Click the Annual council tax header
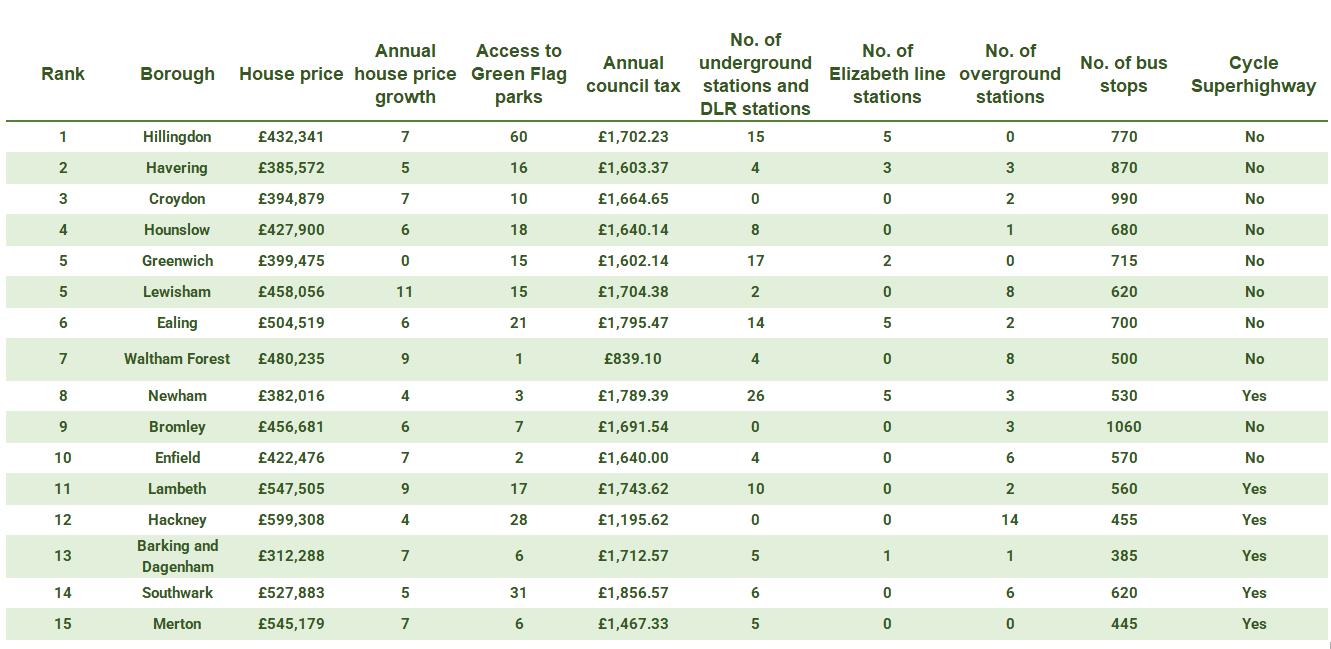This screenshot has width=1331, height=649. click(x=633, y=74)
